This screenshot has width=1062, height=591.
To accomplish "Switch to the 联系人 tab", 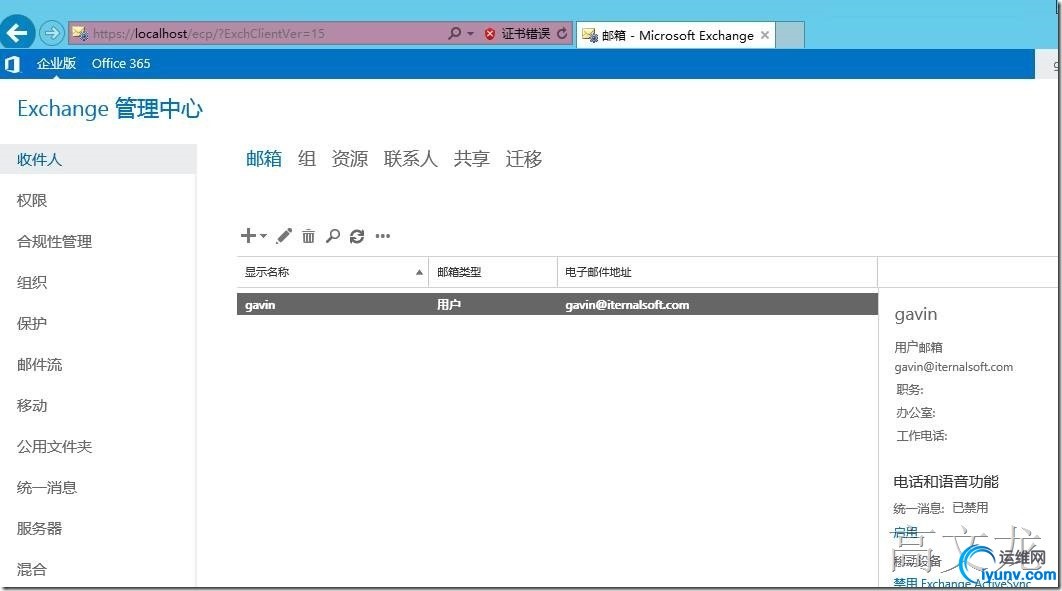I will [x=410, y=158].
